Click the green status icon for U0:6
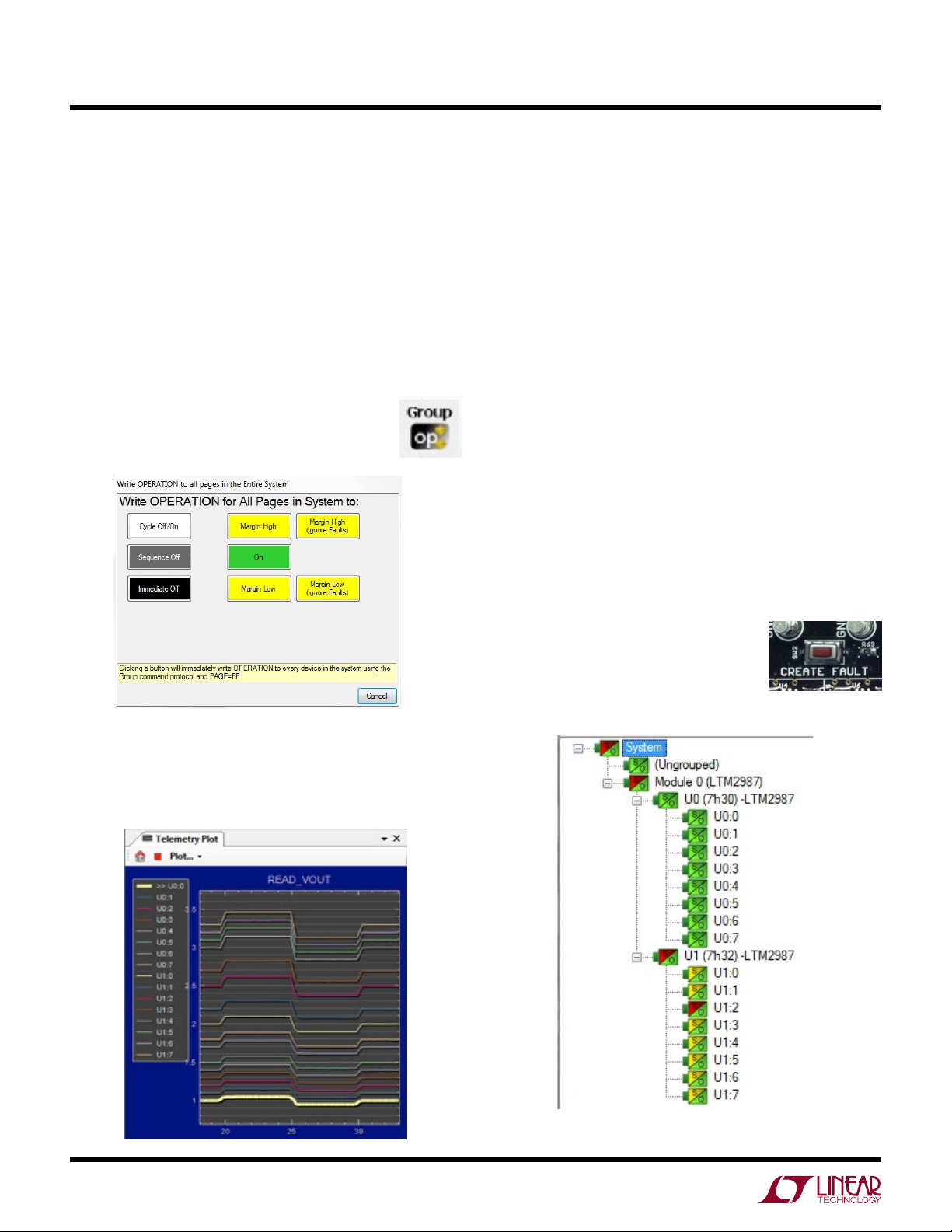 pyautogui.click(x=696, y=921)
